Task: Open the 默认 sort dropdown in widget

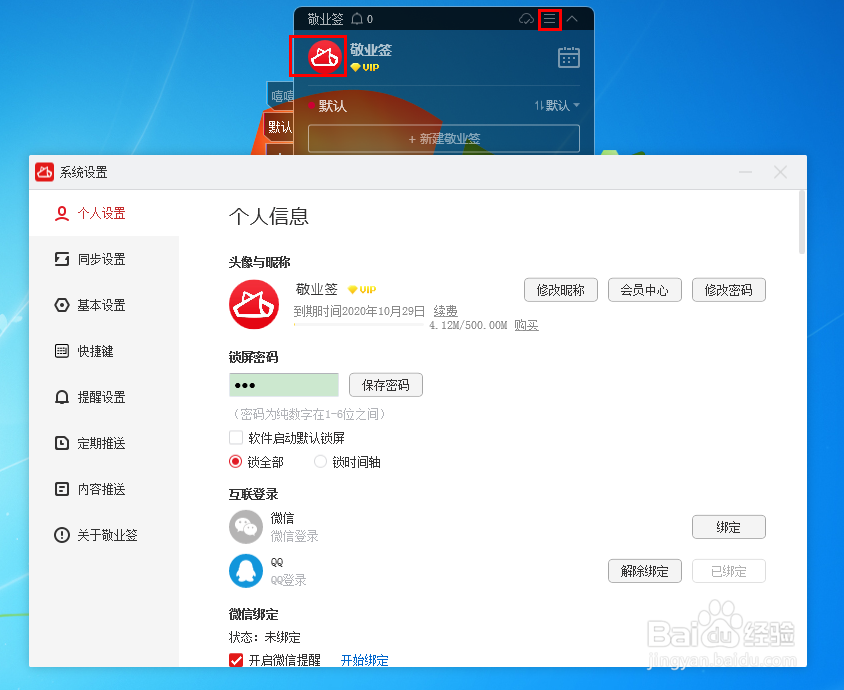Action: coord(557,105)
